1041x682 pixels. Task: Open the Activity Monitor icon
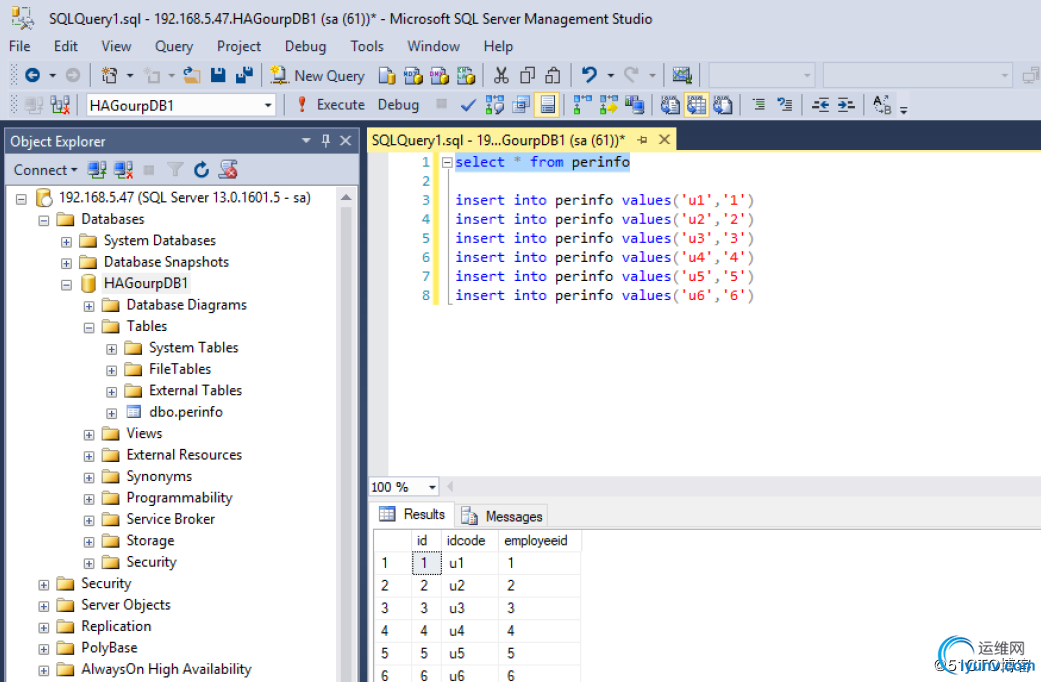click(682, 75)
